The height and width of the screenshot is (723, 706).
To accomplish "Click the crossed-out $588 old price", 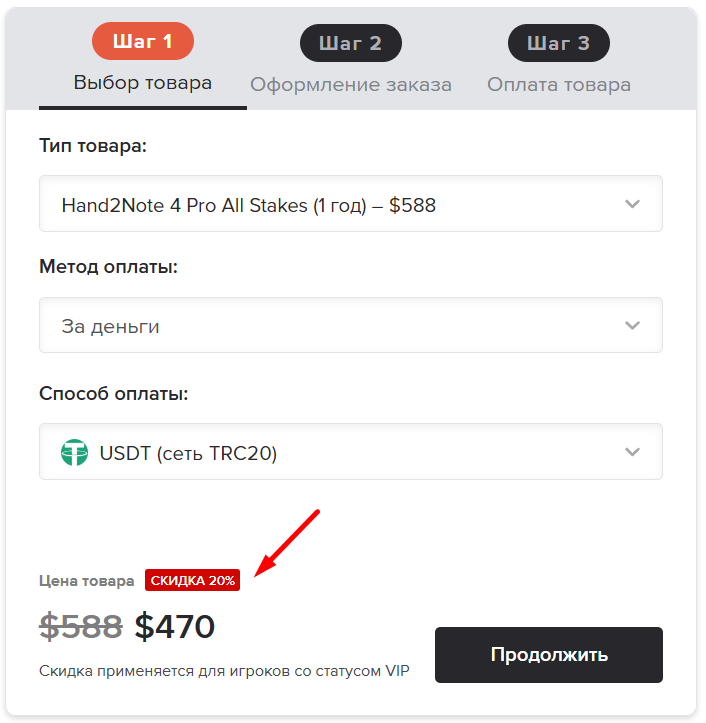I will tap(81, 626).
